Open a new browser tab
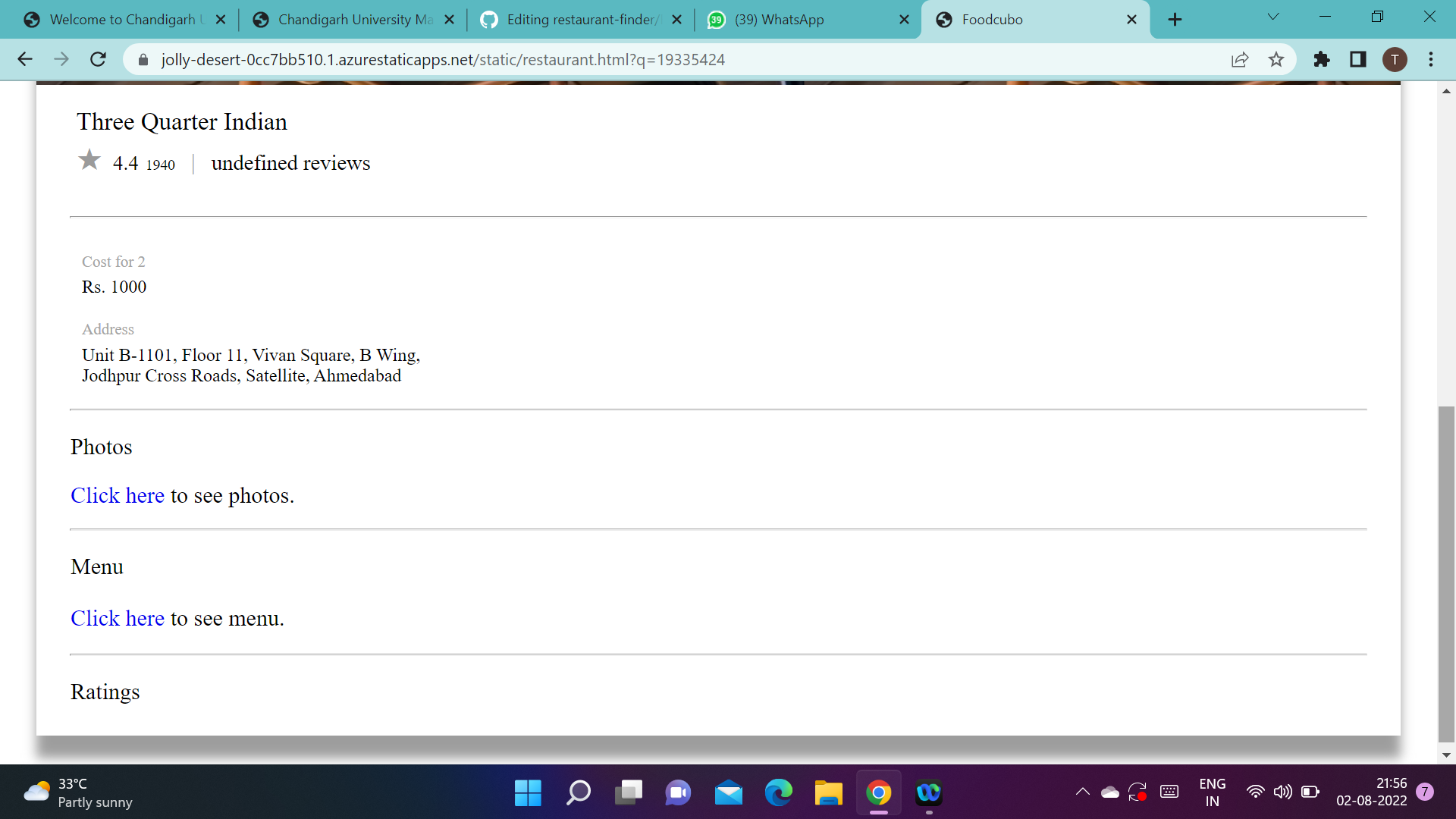 1175,20
